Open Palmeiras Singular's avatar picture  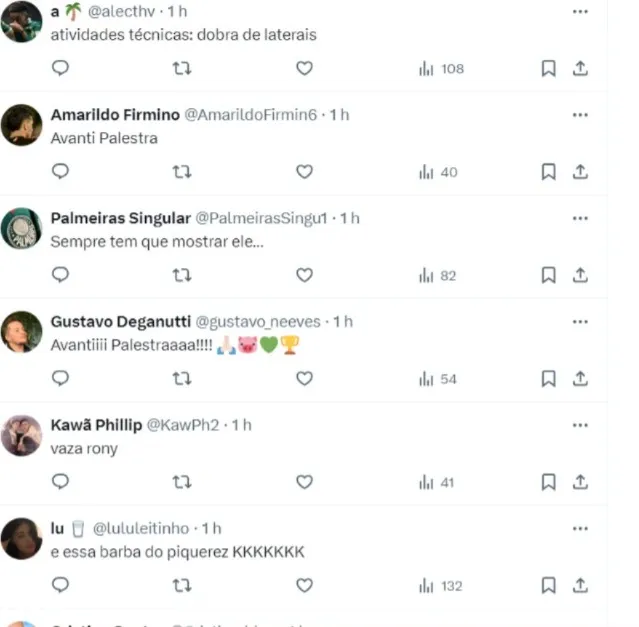(x=22, y=229)
